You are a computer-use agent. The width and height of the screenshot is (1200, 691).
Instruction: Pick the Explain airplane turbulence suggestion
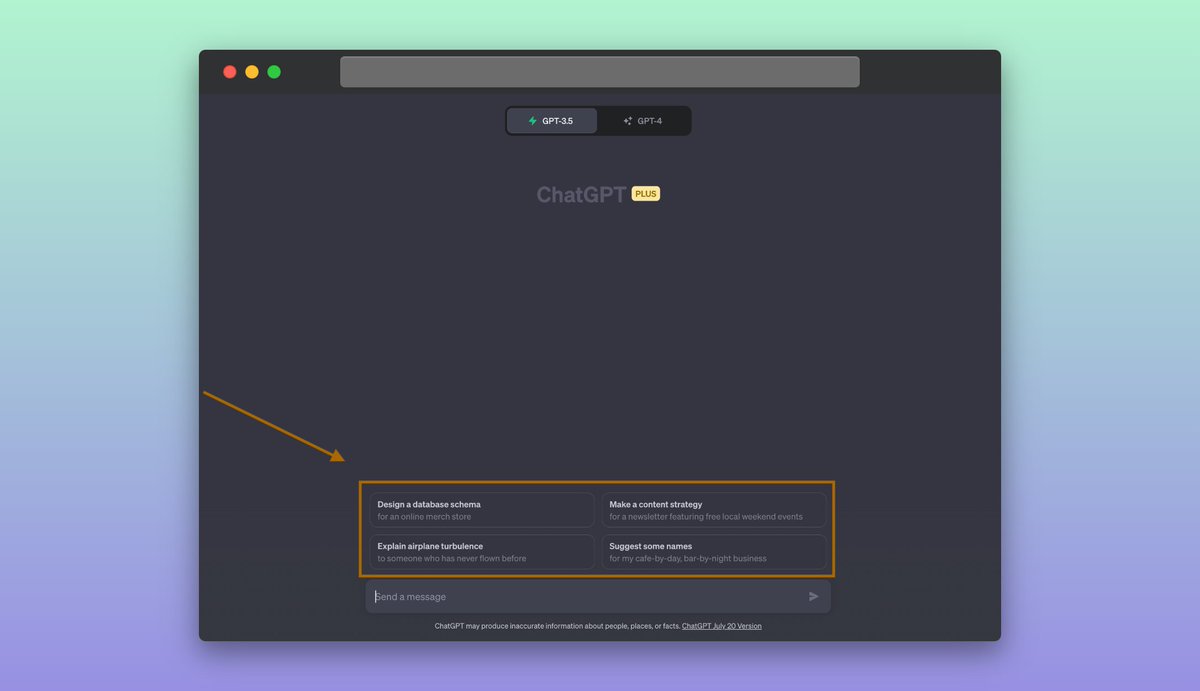coord(482,552)
